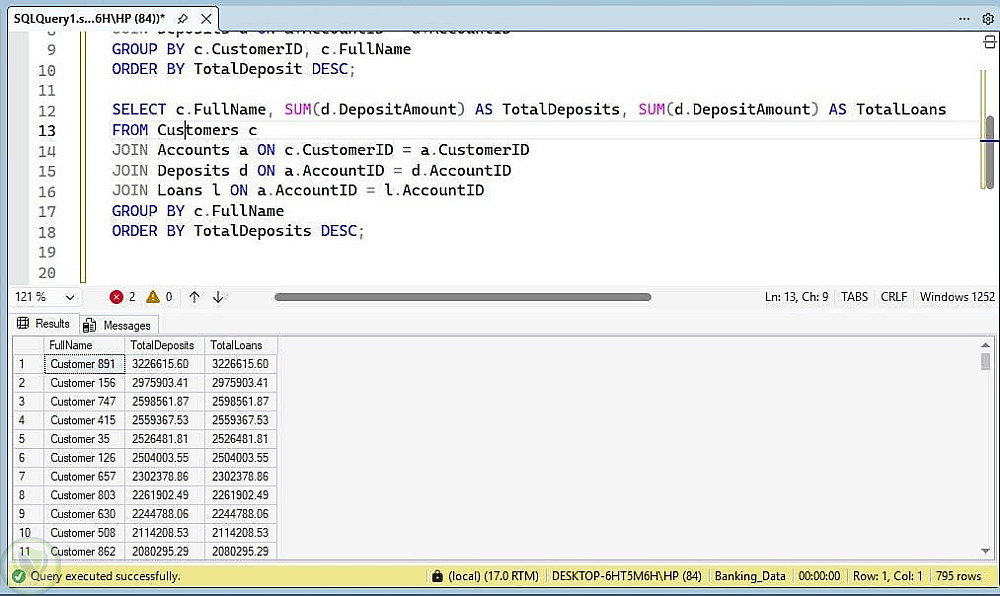Select cell Customer 891
Screen dimensions: 1000x596
pyautogui.click(x=84, y=364)
